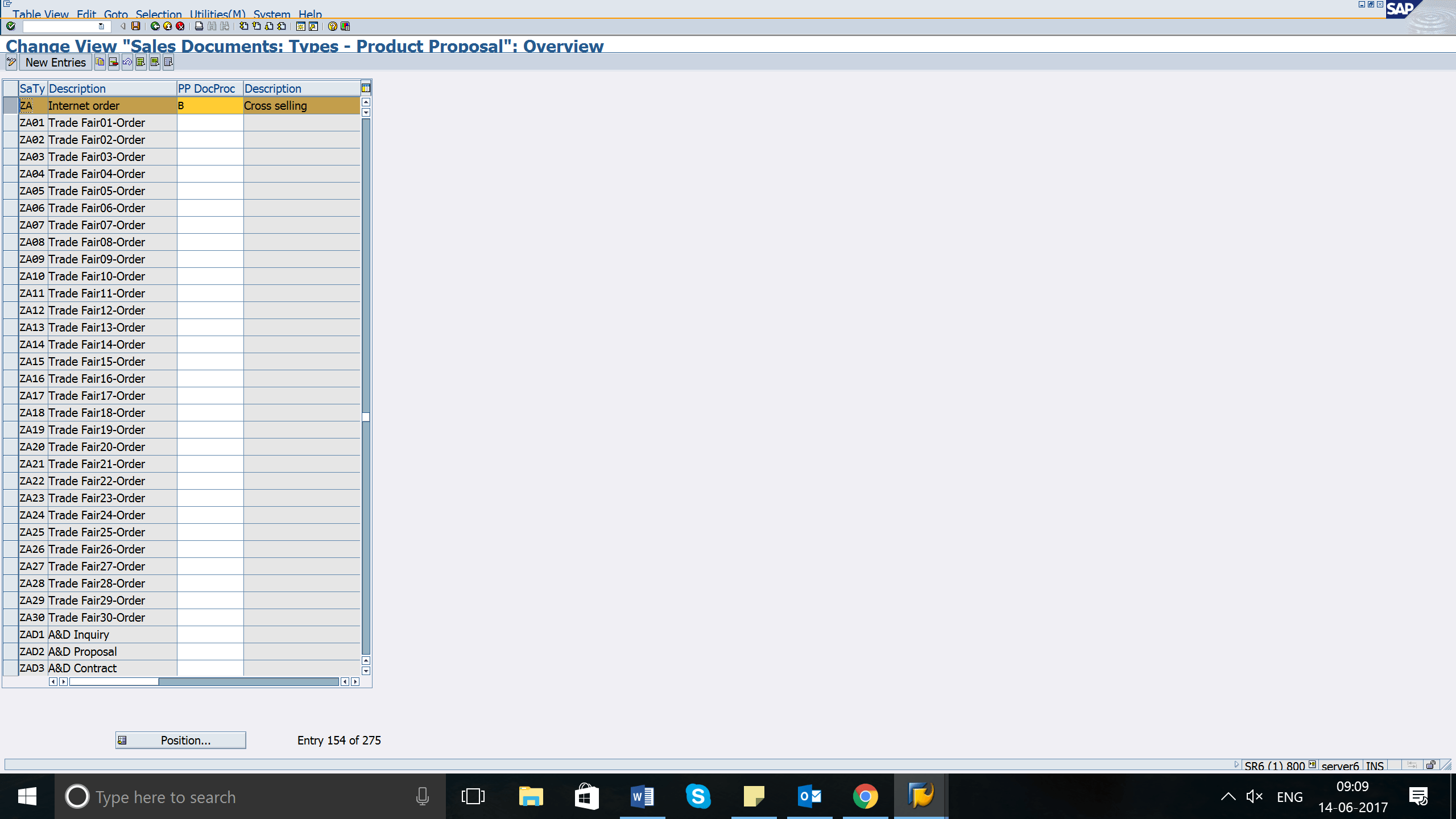Screen dimensions: 1456x819
Task: Click the red Cancel icon
Action: (x=180, y=26)
